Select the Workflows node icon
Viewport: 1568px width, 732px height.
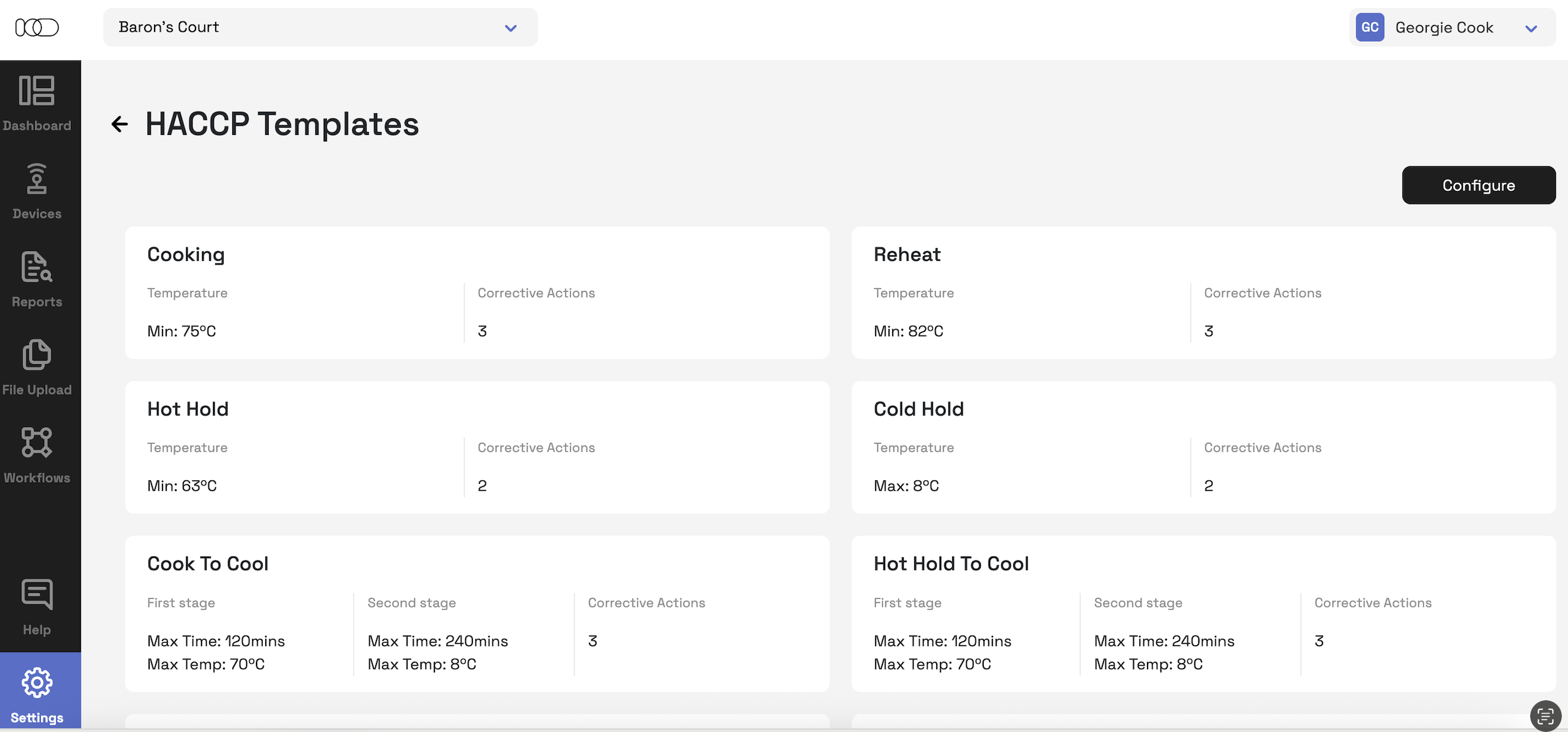click(x=37, y=442)
